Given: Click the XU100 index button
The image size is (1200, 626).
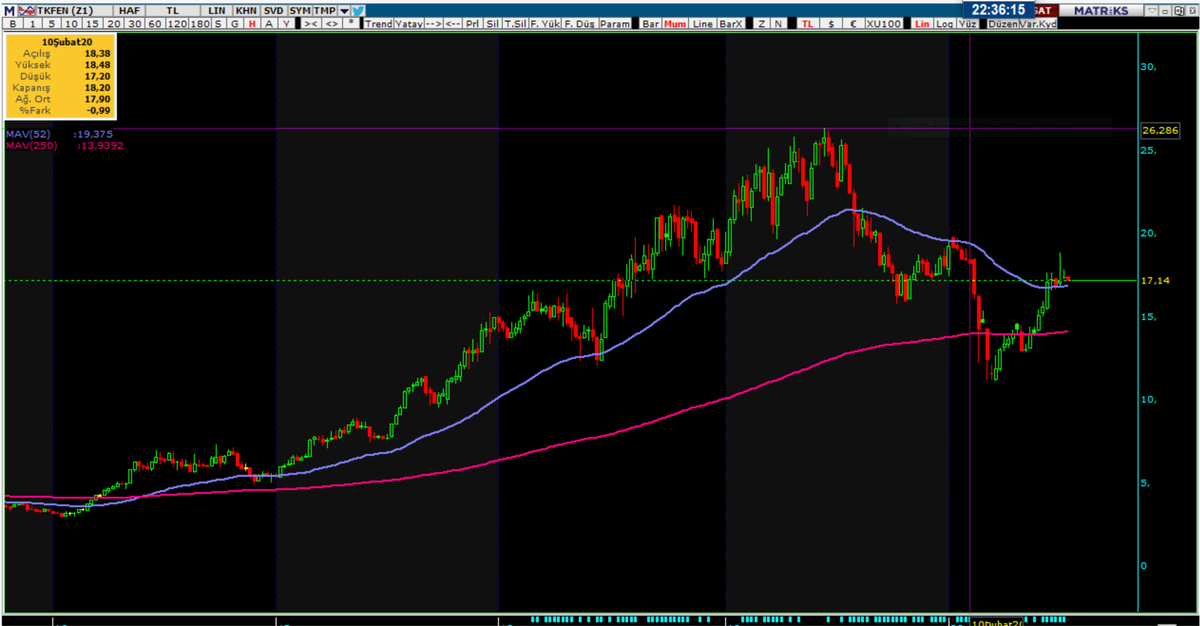Looking at the screenshot, I should pyautogui.click(x=883, y=24).
